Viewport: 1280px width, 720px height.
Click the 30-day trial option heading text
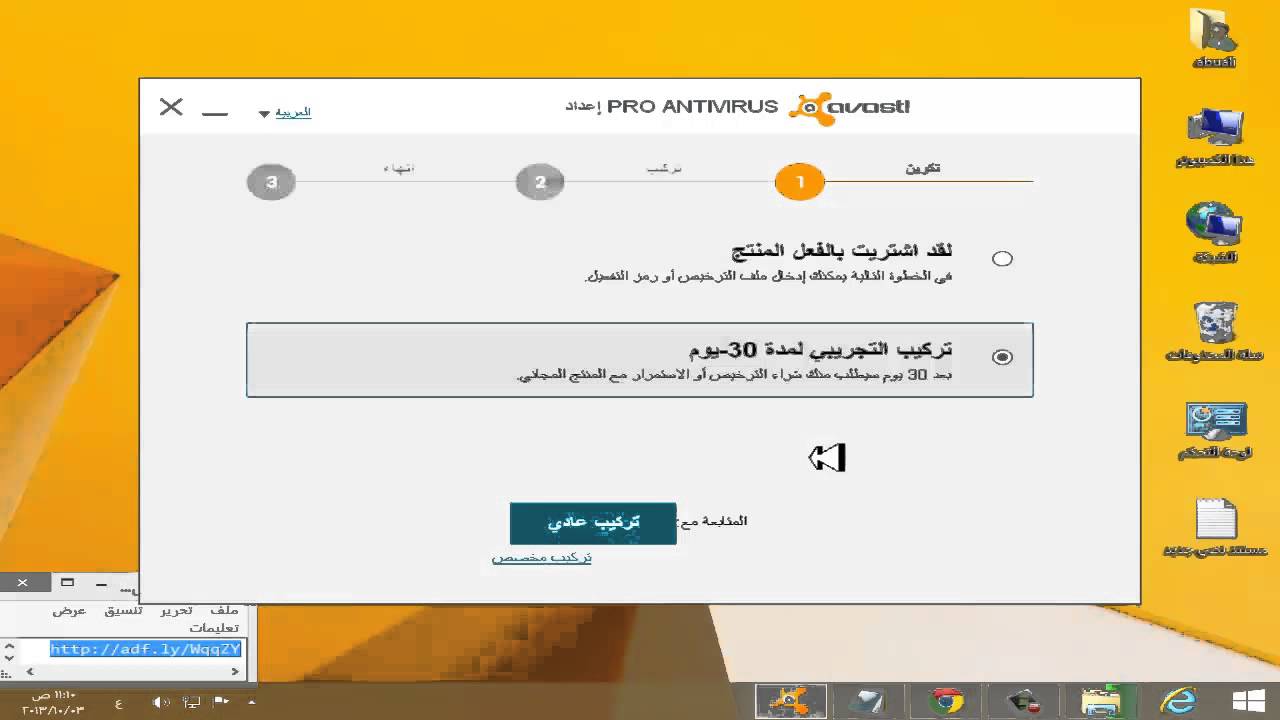821,349
